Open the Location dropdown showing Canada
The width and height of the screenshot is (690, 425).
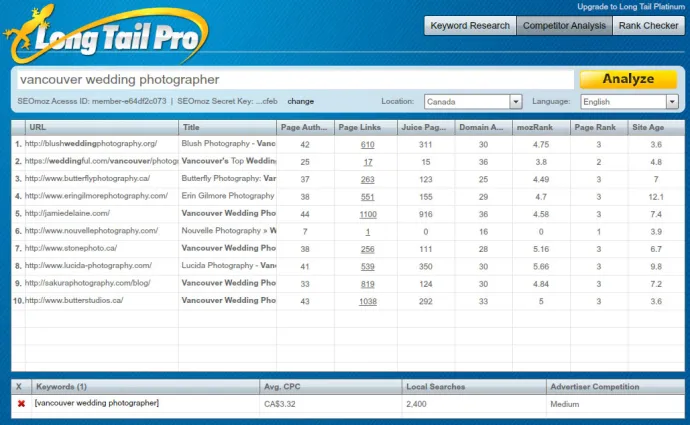[x=473, y=102]
